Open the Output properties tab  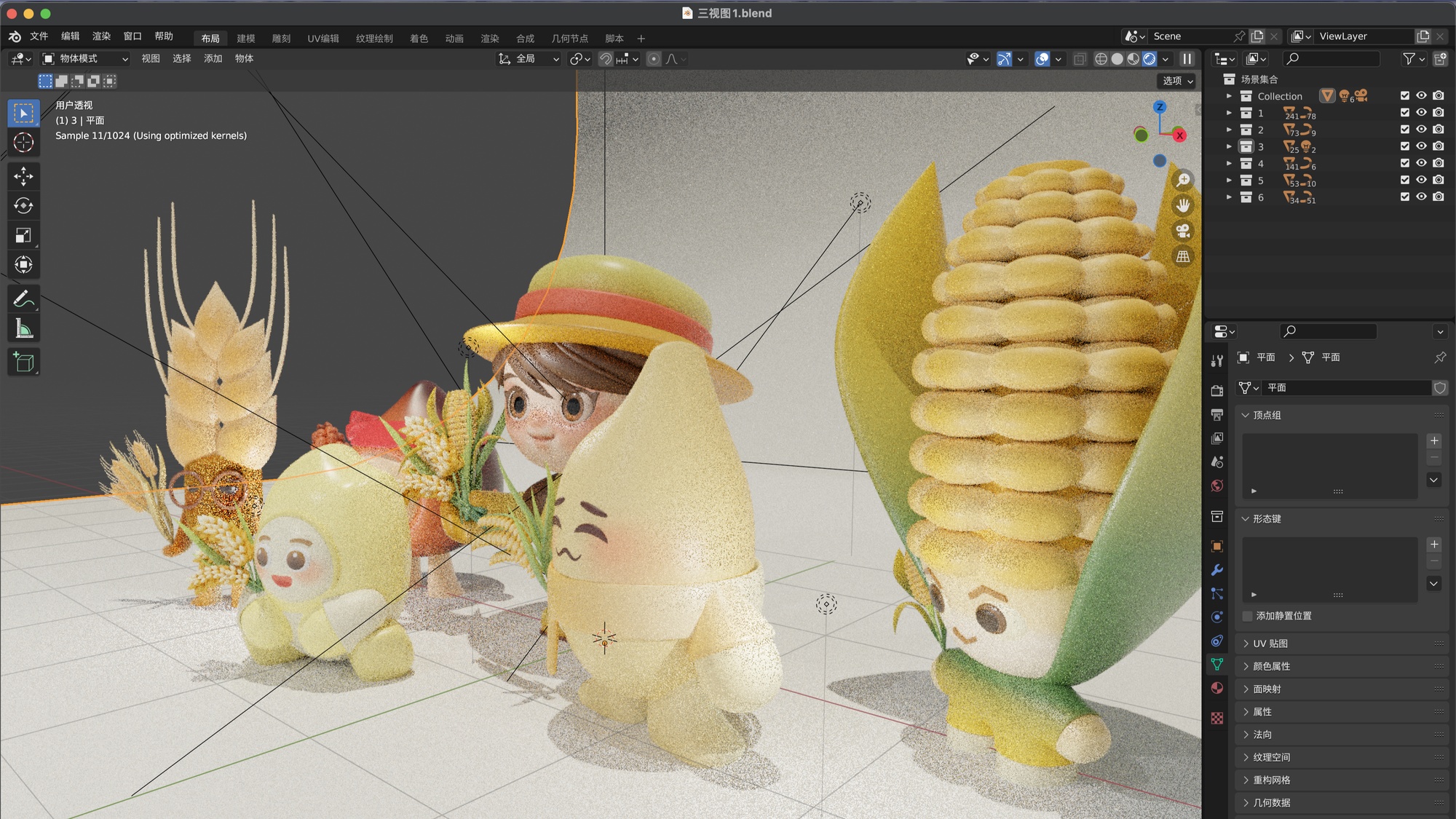[1217, 414]
